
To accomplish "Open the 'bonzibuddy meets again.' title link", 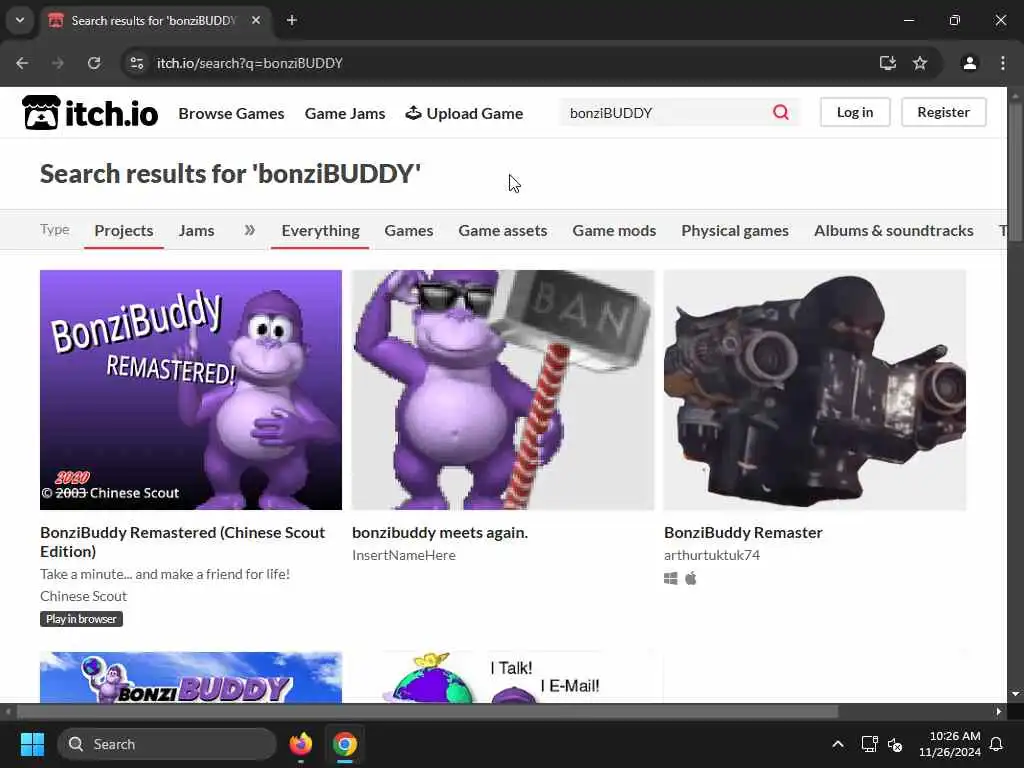I will point(440,533).
